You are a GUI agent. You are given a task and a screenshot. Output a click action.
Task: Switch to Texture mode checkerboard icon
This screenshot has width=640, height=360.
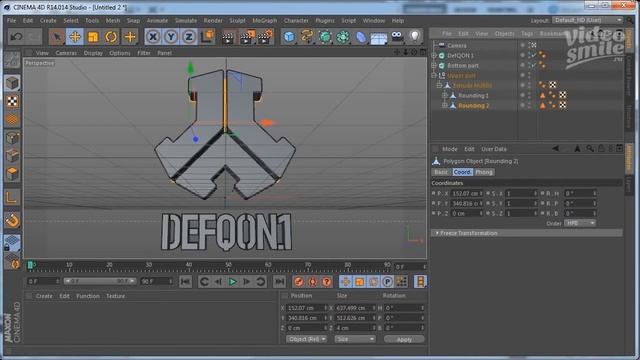pyautogui.click(x=12, y=101)
